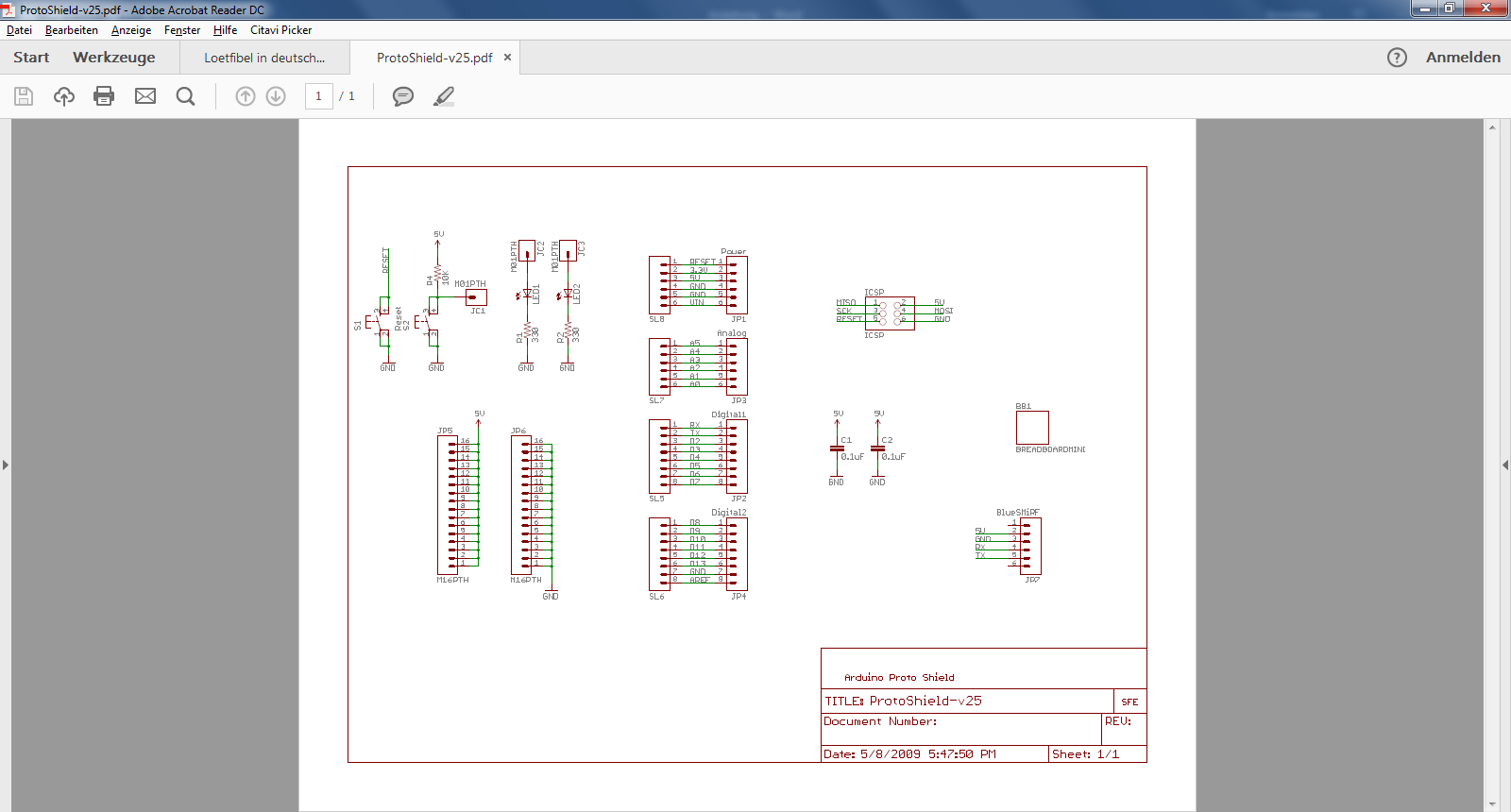This screenshot has width=1511, height=812.
Task: Expand the right tools pane arrow
Action: 1504,465
